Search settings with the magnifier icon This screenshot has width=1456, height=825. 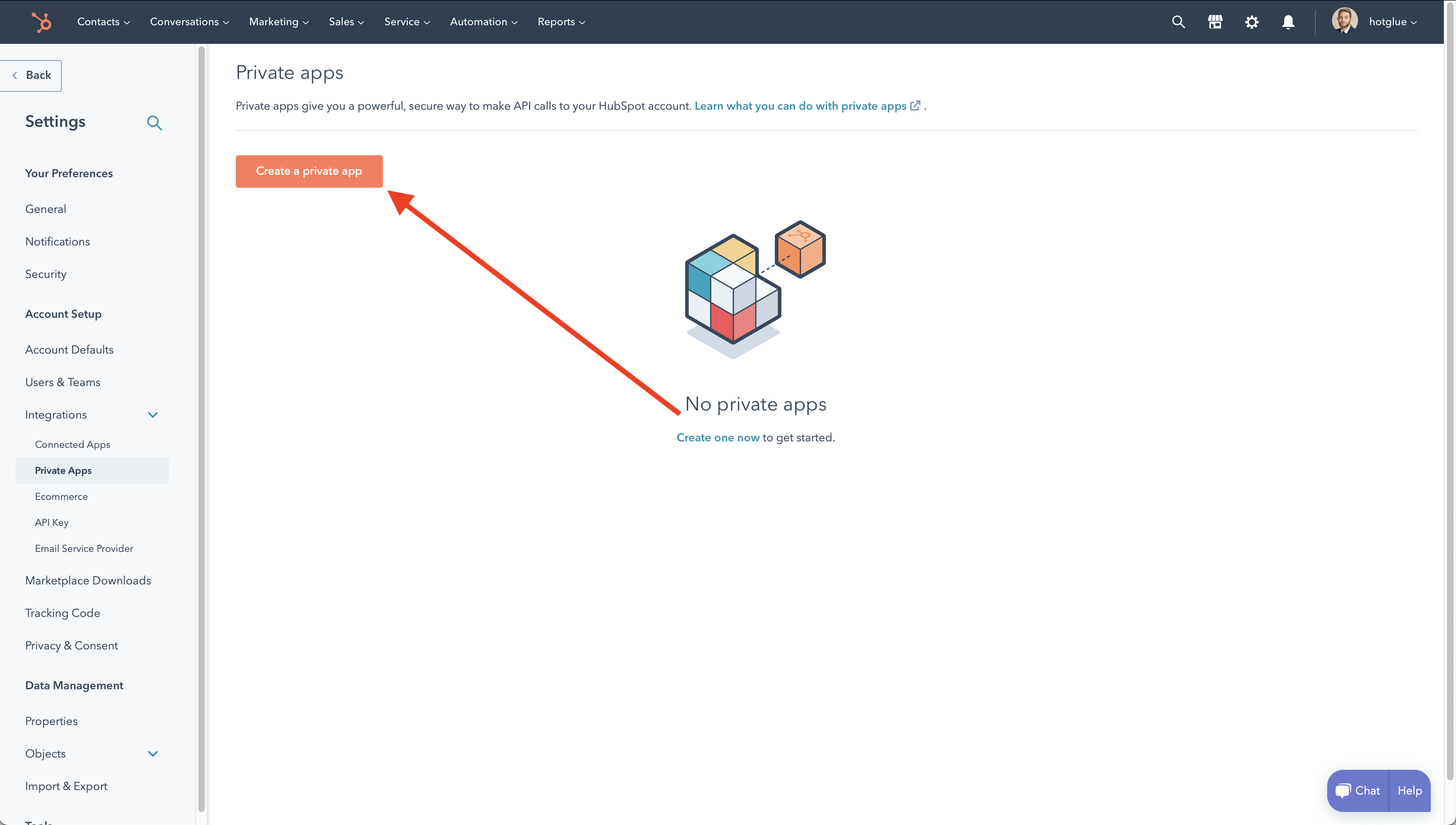(154, 123)
